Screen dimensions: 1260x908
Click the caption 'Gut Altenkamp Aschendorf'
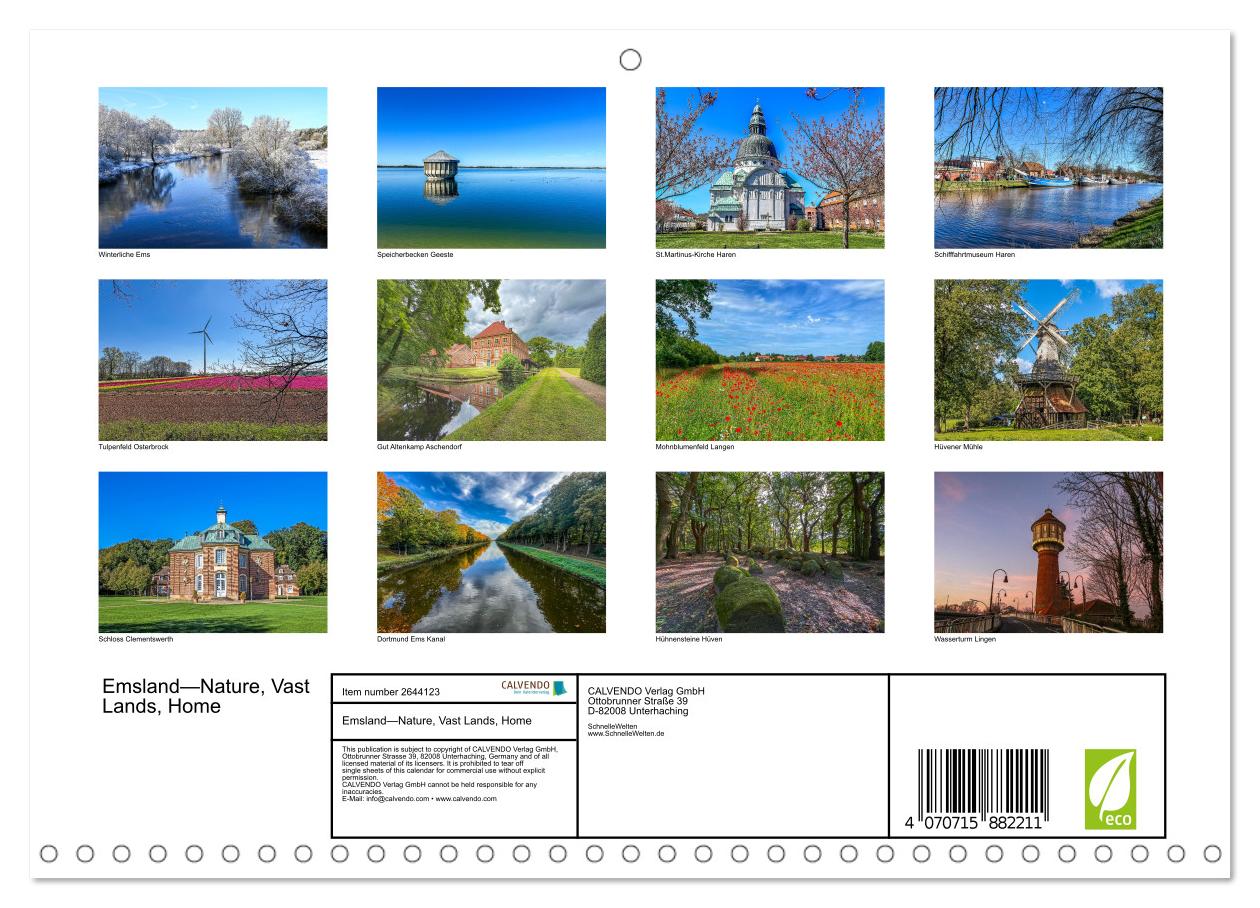tap(419, 447)
